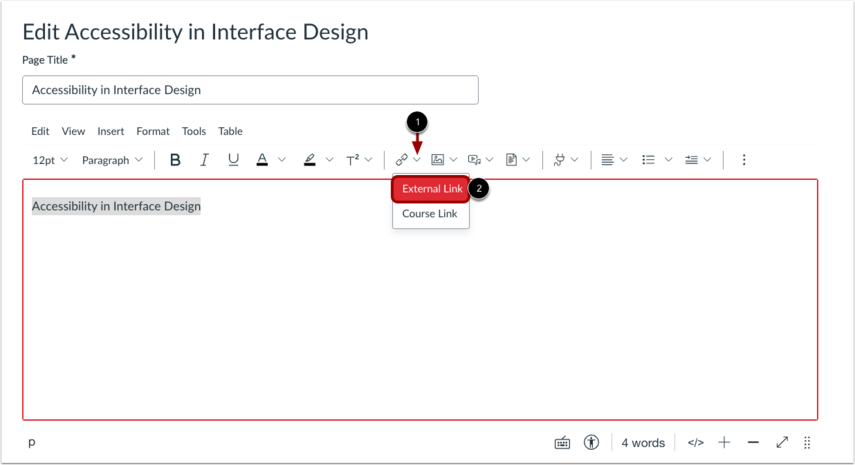Click the superscript icon
Viewport: 855px width, 465px height.
[353, 160]
